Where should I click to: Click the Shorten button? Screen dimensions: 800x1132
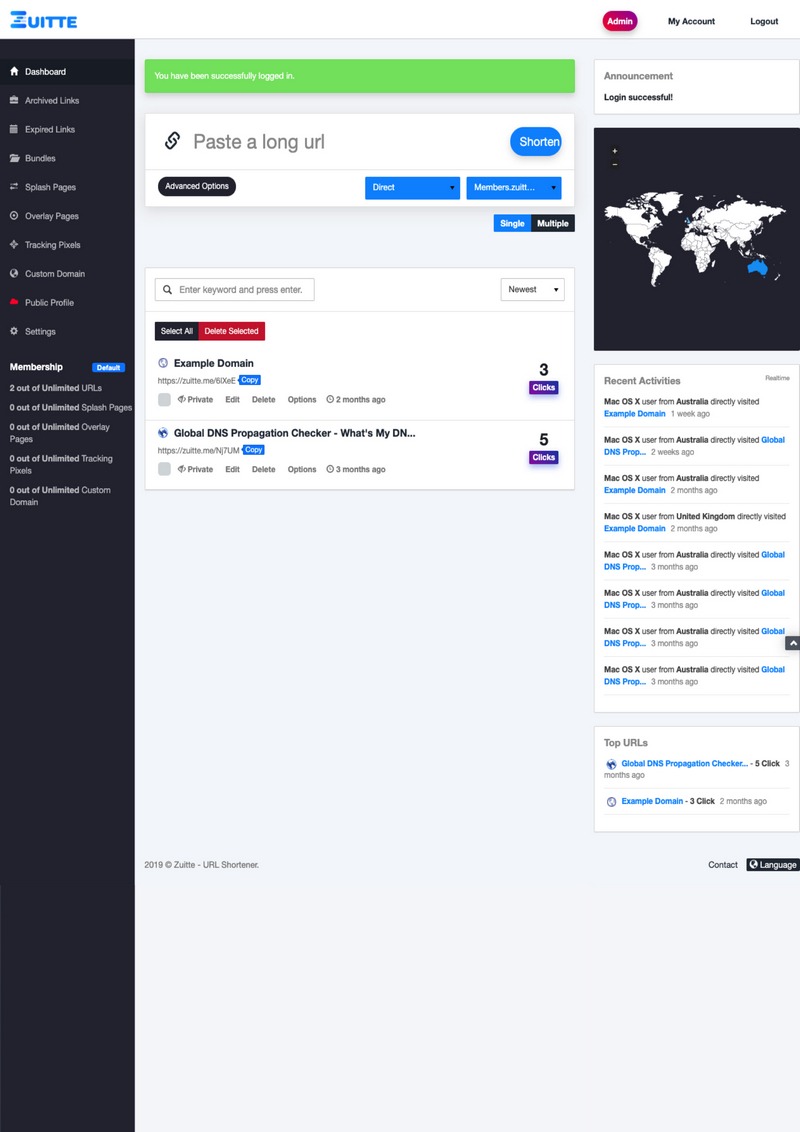536,142
